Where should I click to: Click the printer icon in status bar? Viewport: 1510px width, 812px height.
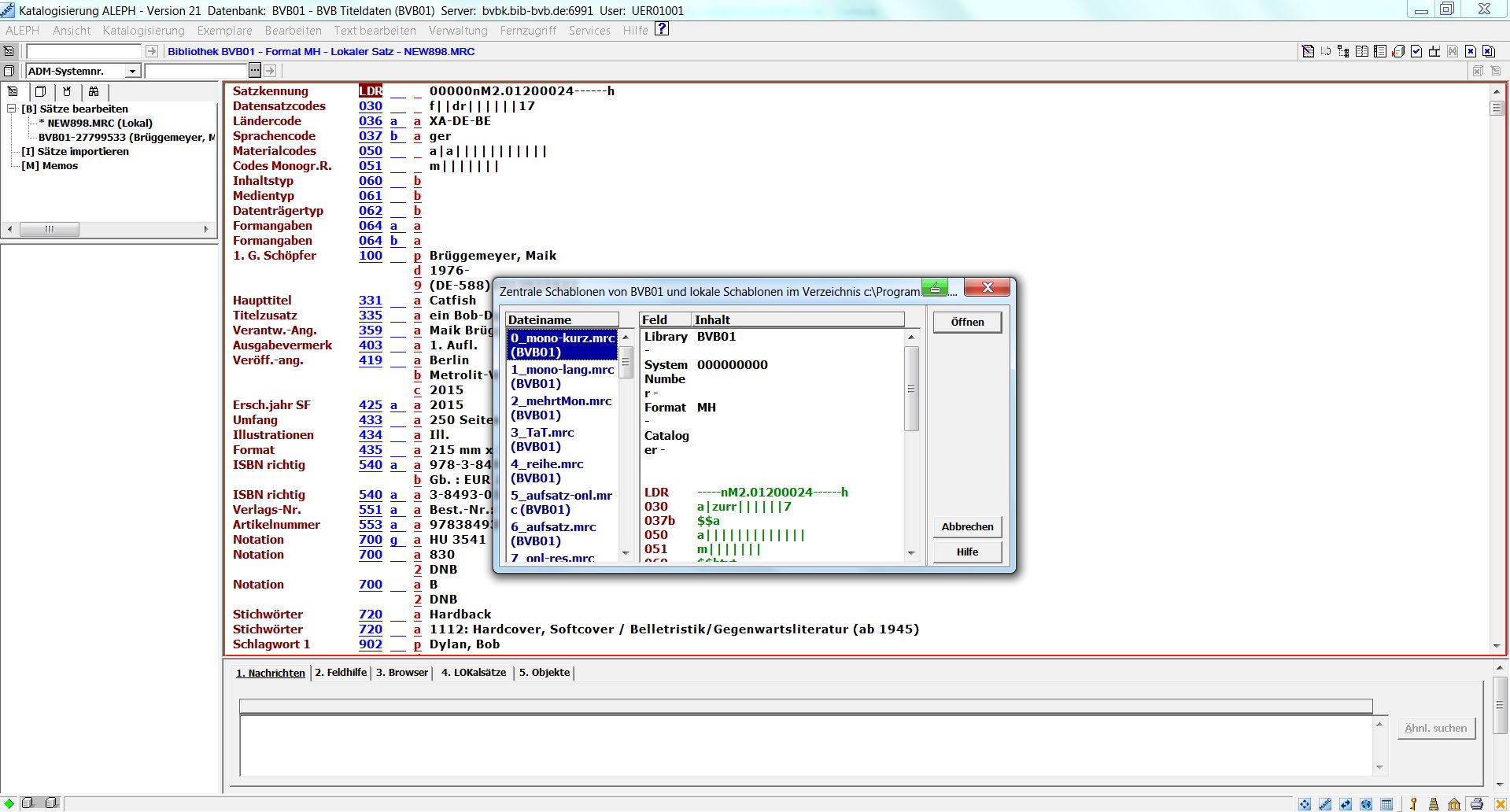click(1477, 803)
